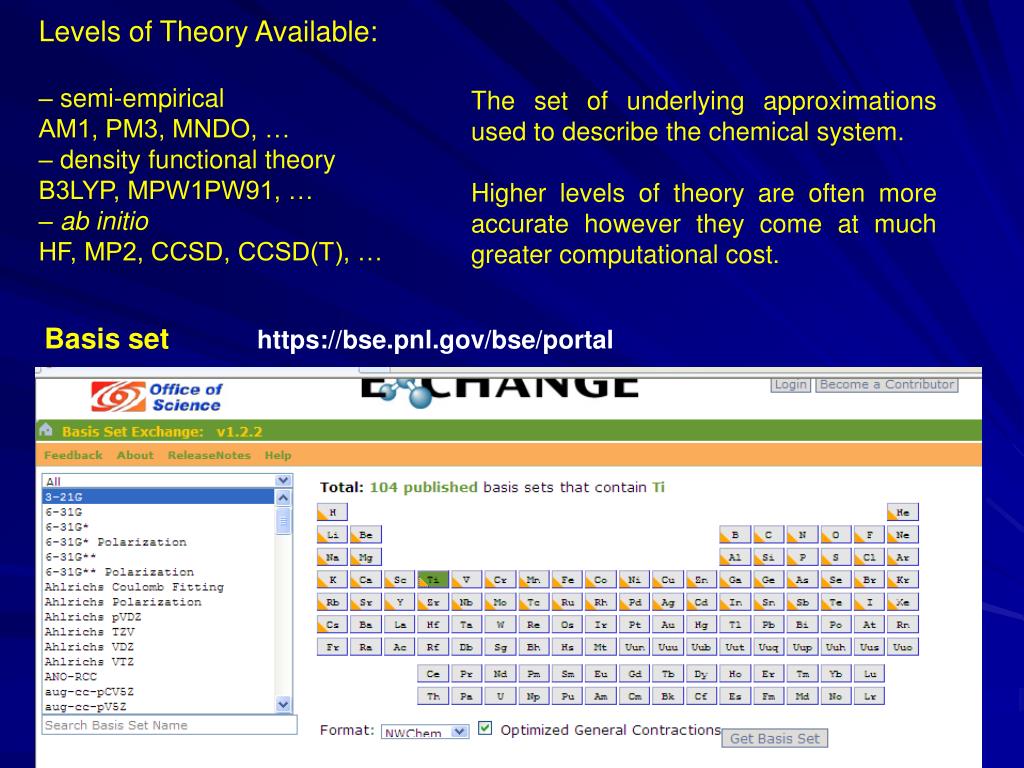Click the Search Basis Set Name field
This screenshot has width=1024, height=768.
(168, 725)
